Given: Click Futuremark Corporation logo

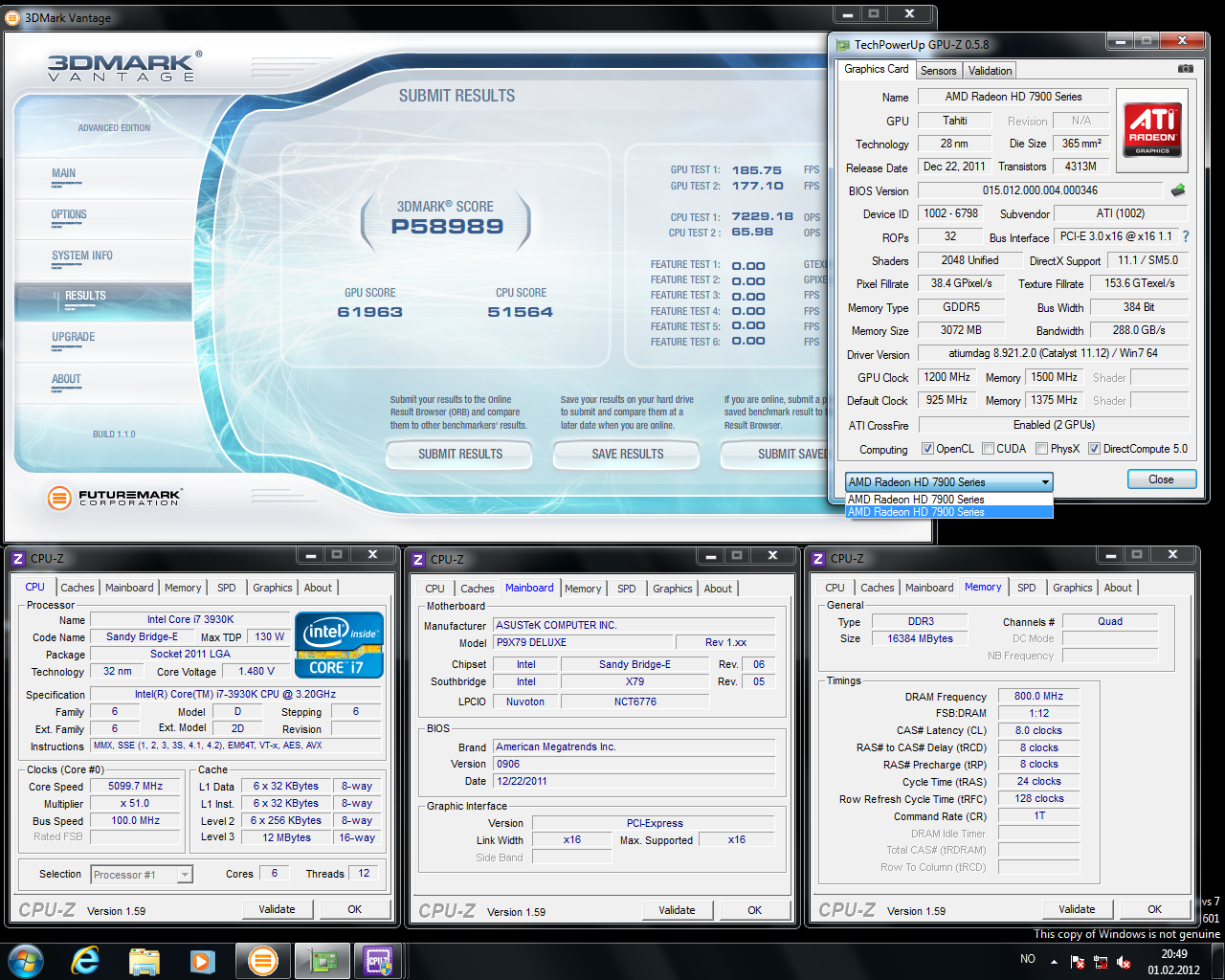Looking at the screenshot, I should tap(115, 497).
